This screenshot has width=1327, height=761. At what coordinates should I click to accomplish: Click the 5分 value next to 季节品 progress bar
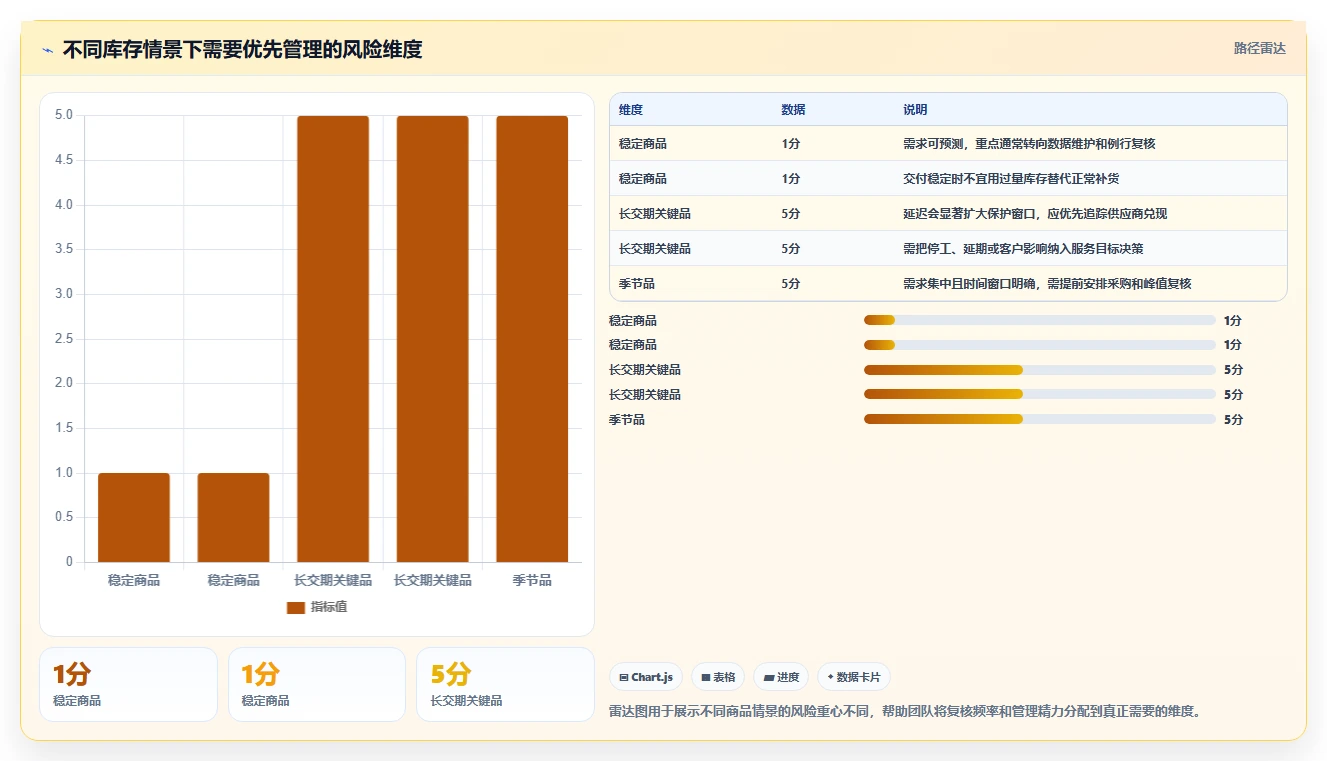coord(1233,420)
